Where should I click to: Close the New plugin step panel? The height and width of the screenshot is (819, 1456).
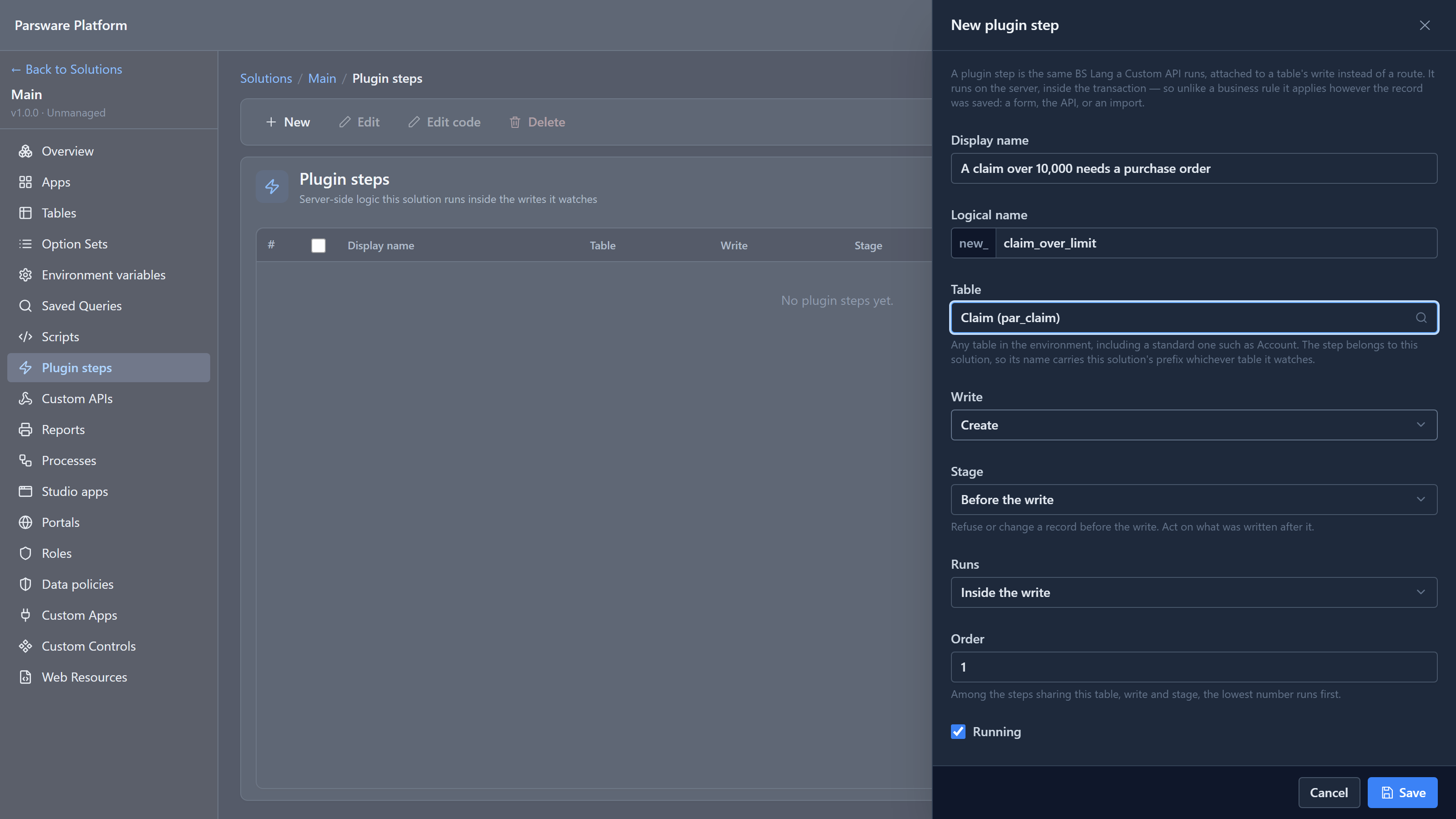click(1424, 25)
